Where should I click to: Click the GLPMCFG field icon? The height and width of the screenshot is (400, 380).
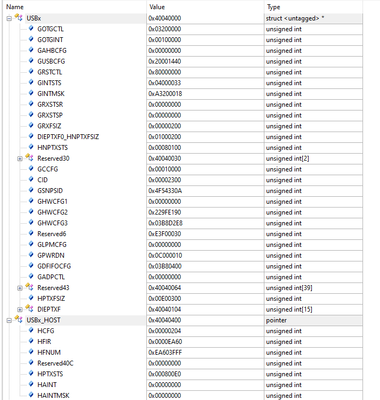pos(31,244)
